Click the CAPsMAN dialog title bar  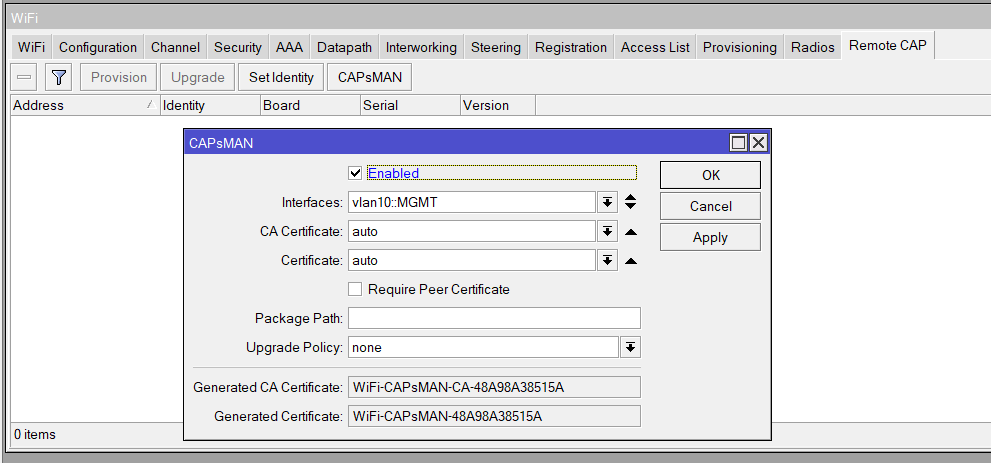(456, 143)
